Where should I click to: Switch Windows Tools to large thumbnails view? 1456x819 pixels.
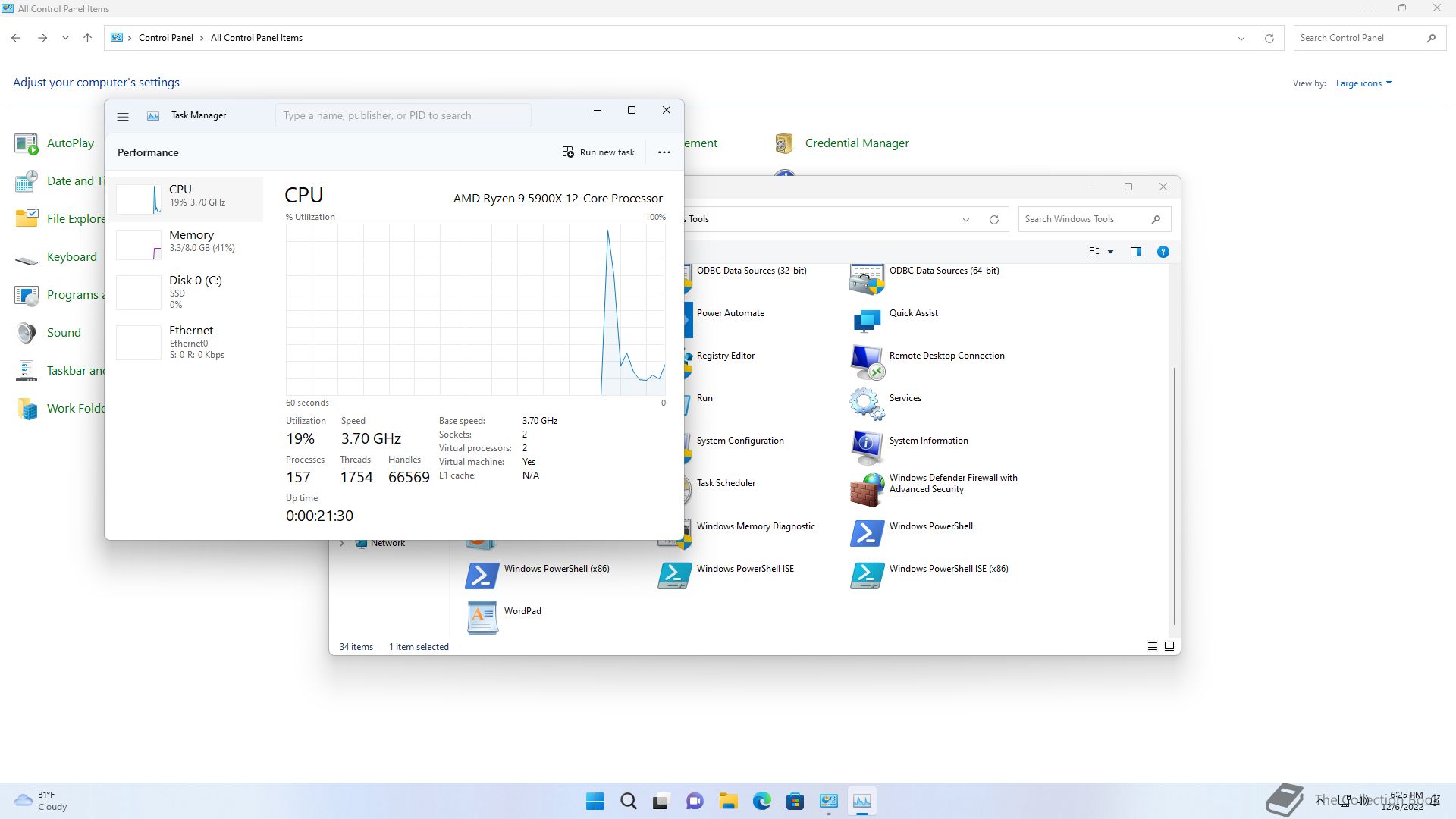[x=1169, y=647]
